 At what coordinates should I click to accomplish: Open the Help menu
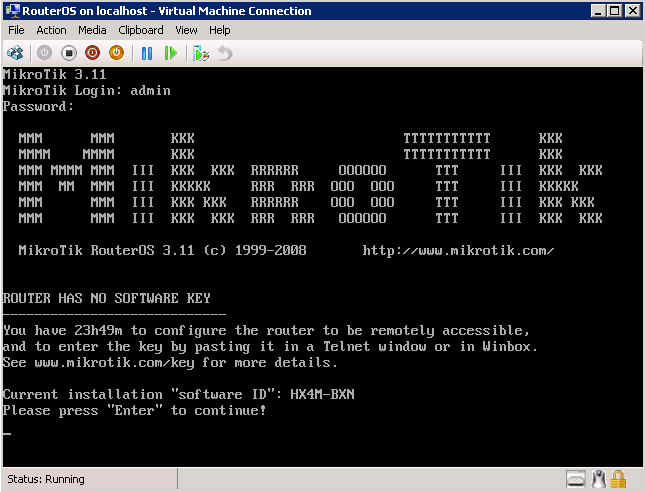pyautogui.click(x=219, y=30)
